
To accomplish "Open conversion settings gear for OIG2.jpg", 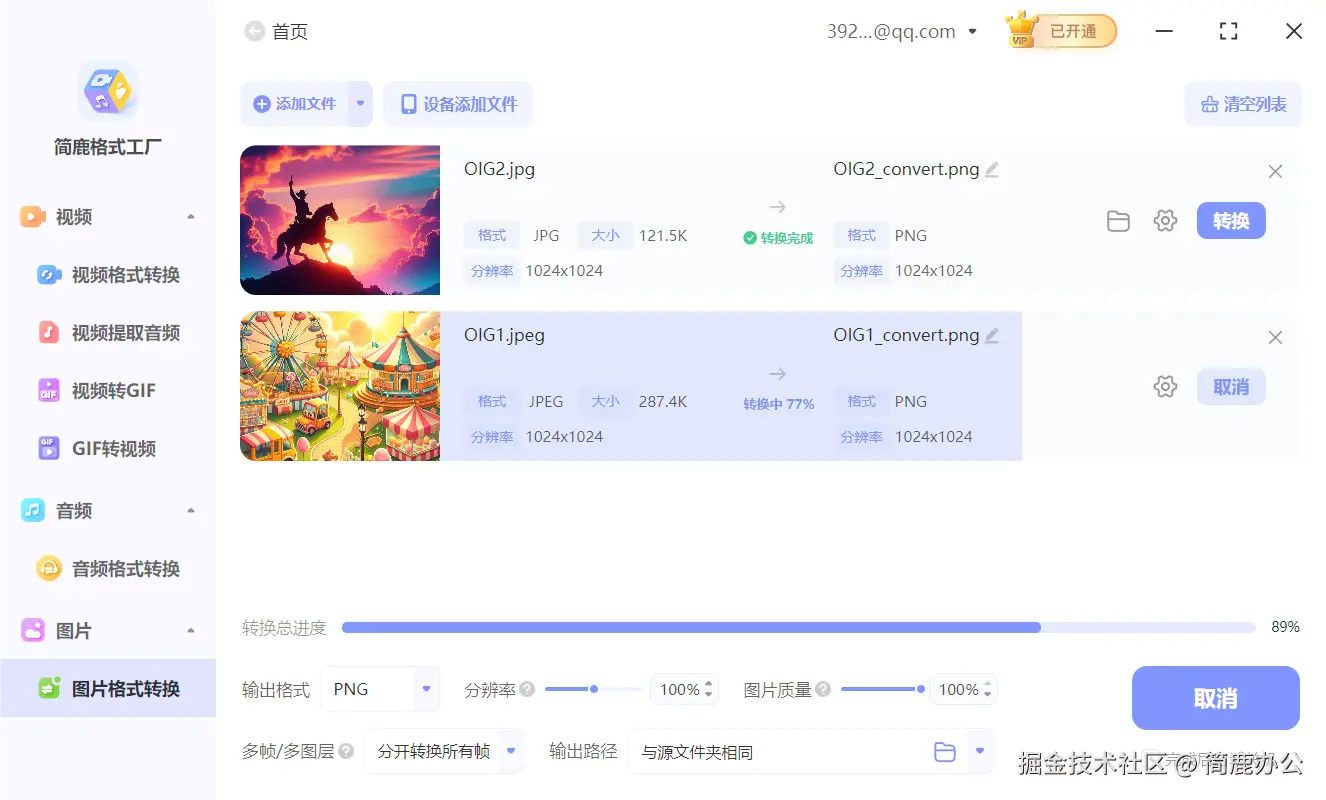I will 1165,221.
